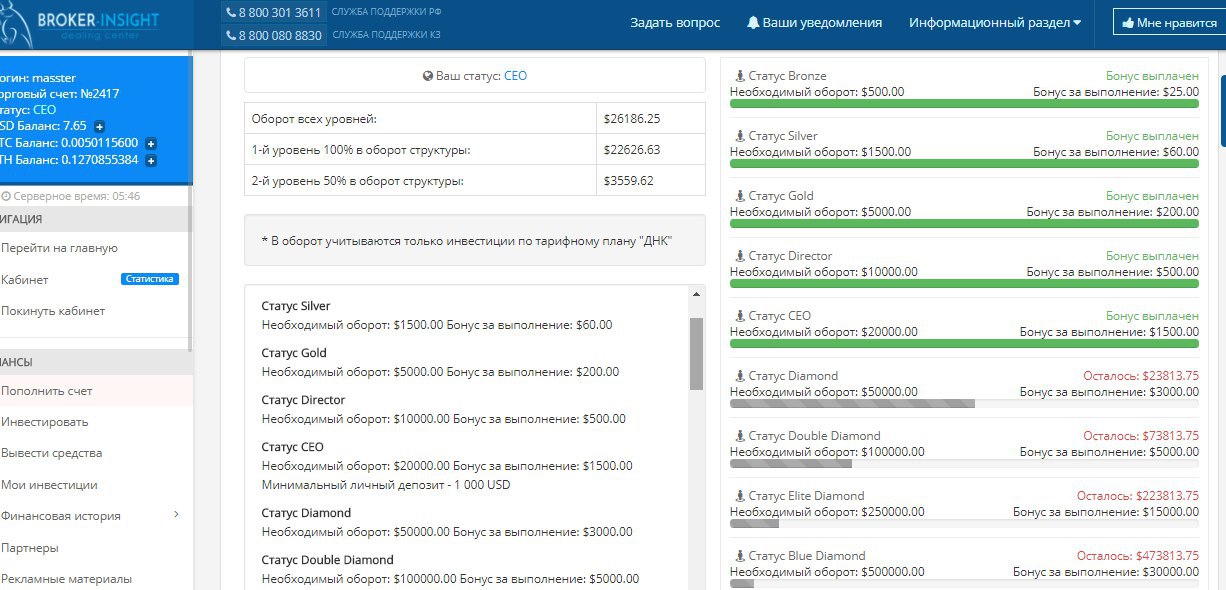Click the Статус Blue Diamond figure icon
The width and height of the screenshot is (1226, 590).
pos(740,556)
